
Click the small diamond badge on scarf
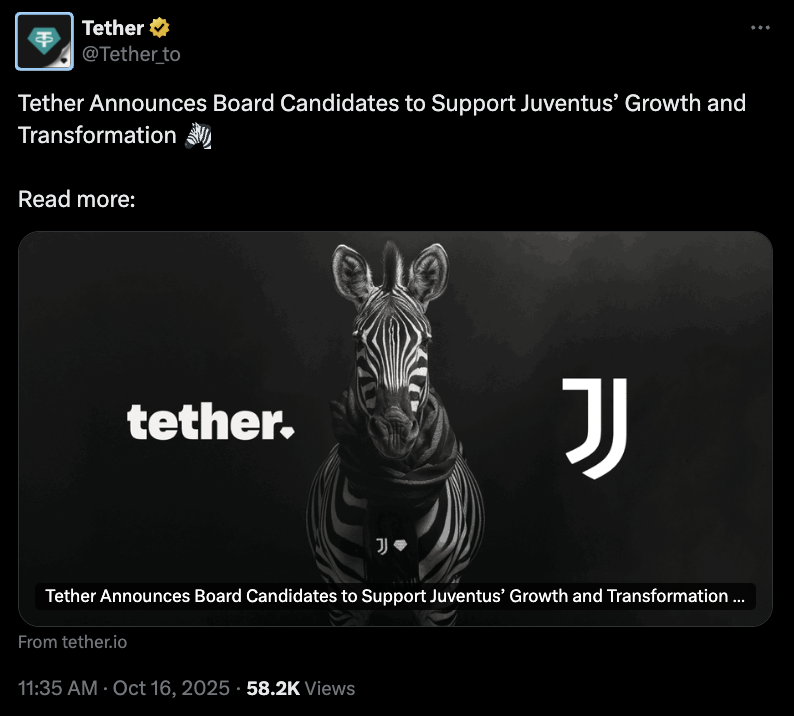pyautogui.click(x=401, y=546)
